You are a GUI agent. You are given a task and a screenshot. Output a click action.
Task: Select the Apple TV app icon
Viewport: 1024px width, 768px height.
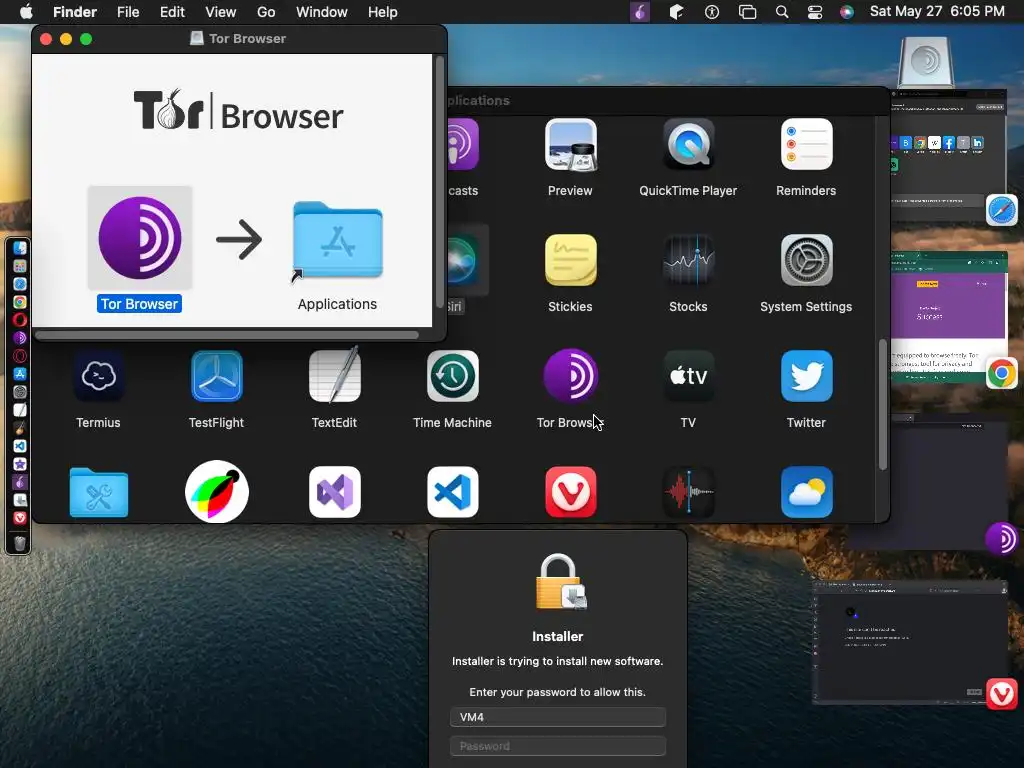pyautogui.click(x=688, y=376)
